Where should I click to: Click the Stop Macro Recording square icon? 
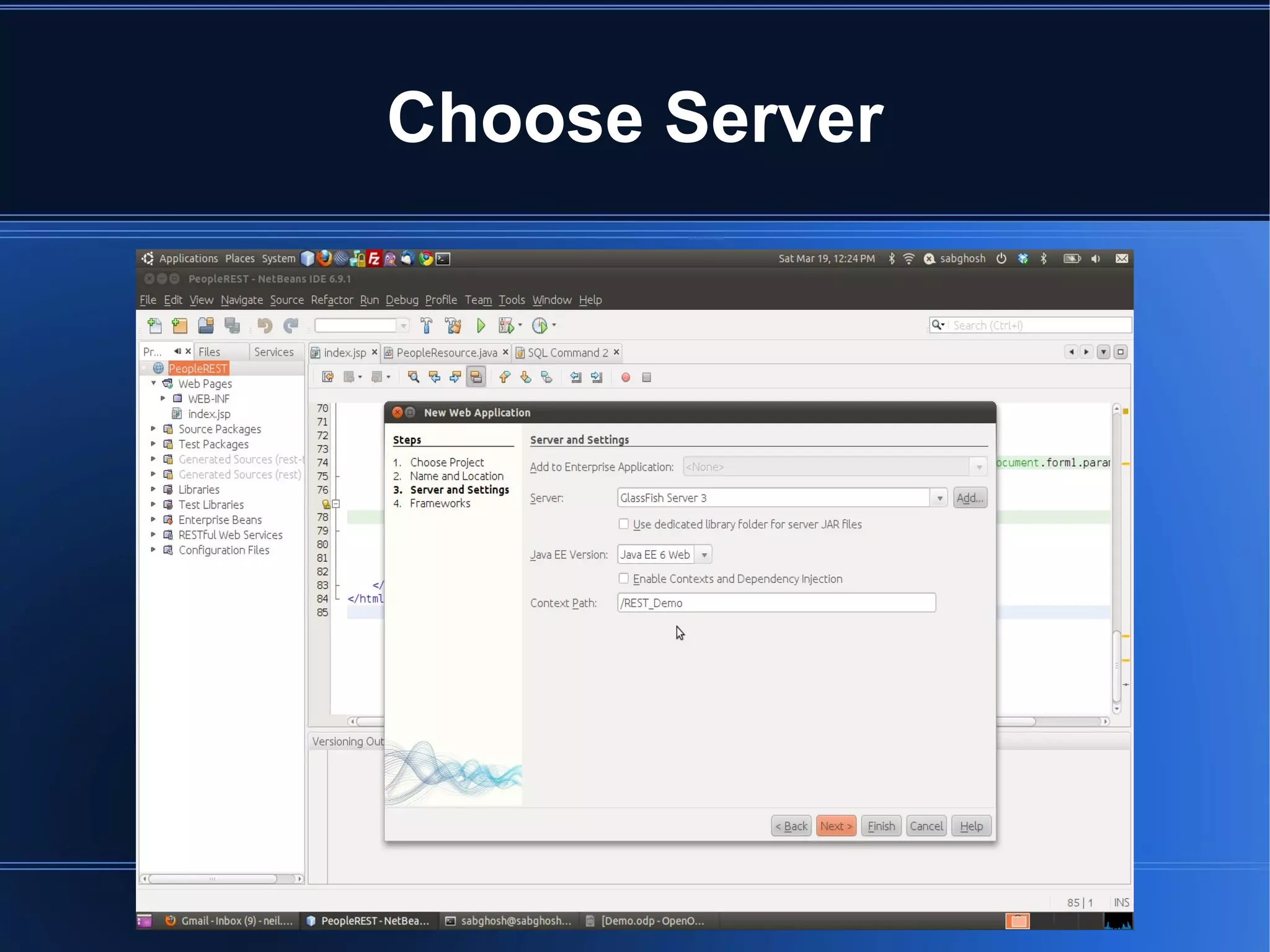646,377
